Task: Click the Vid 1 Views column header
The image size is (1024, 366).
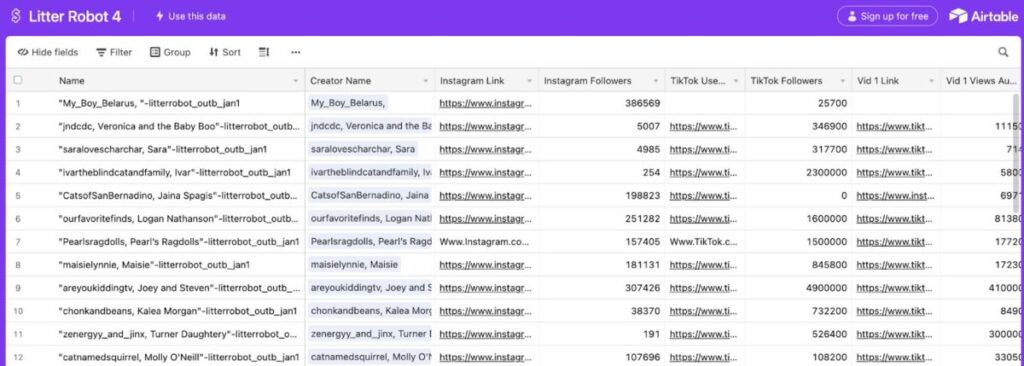Action: [982, 81]
